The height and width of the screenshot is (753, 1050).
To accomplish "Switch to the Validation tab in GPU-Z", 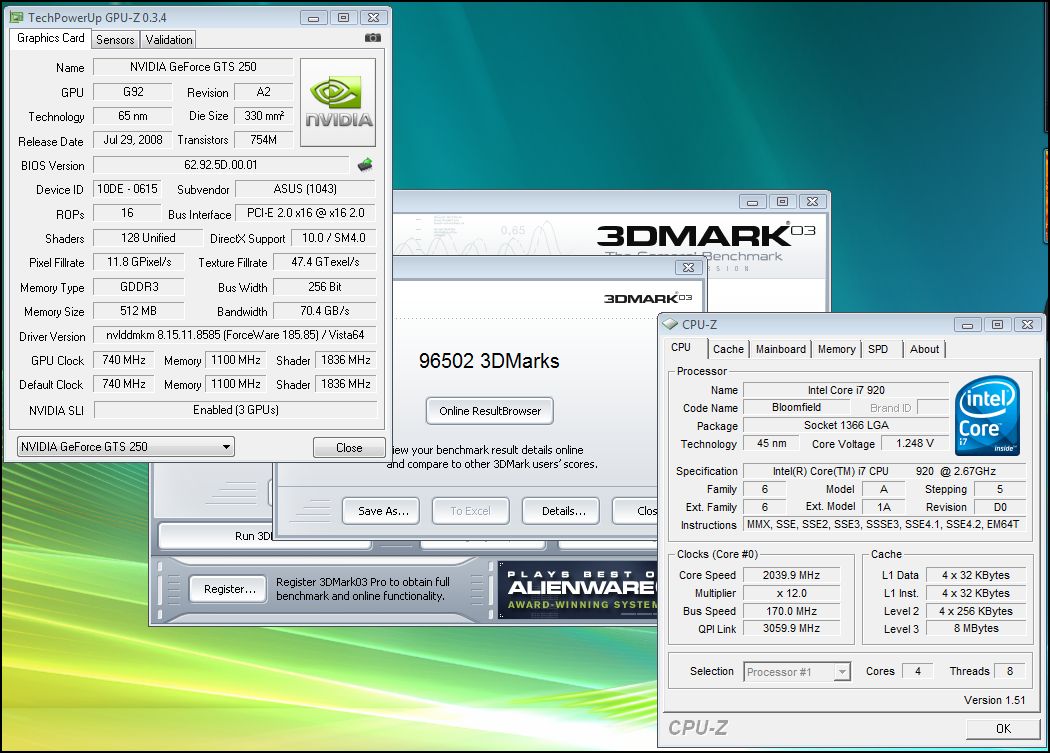I will tap(169, 40).
